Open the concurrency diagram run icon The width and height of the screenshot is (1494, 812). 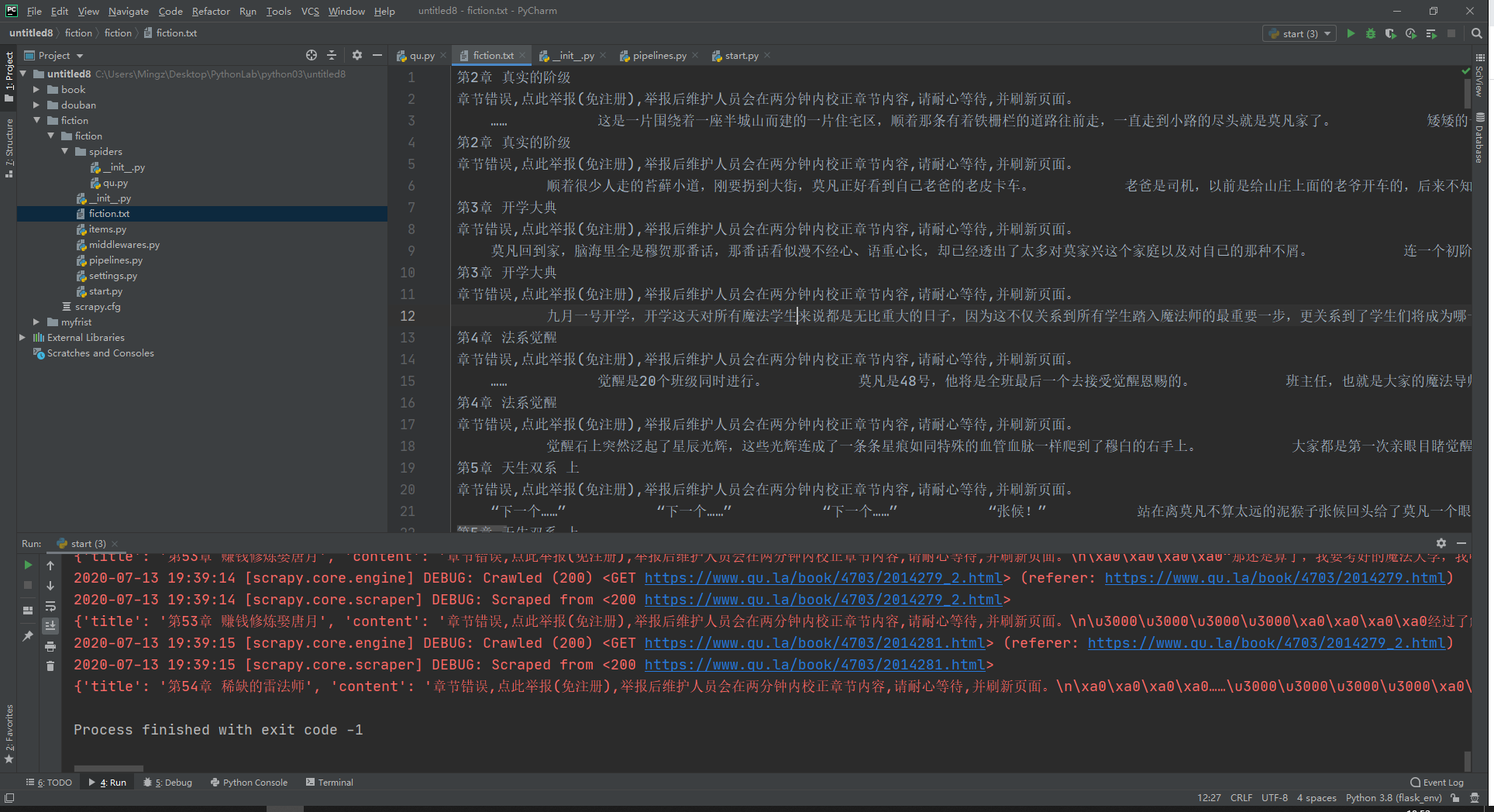point(1431,33)
